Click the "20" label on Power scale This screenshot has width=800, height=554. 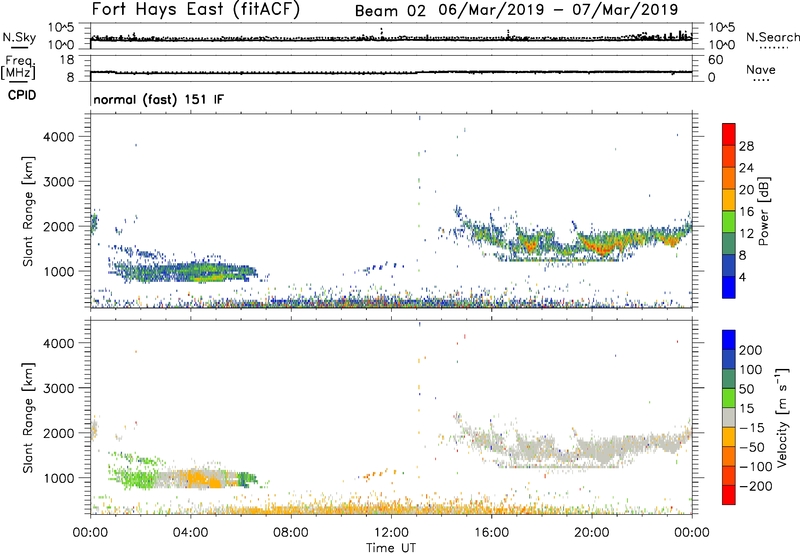(x=746, y=190)
